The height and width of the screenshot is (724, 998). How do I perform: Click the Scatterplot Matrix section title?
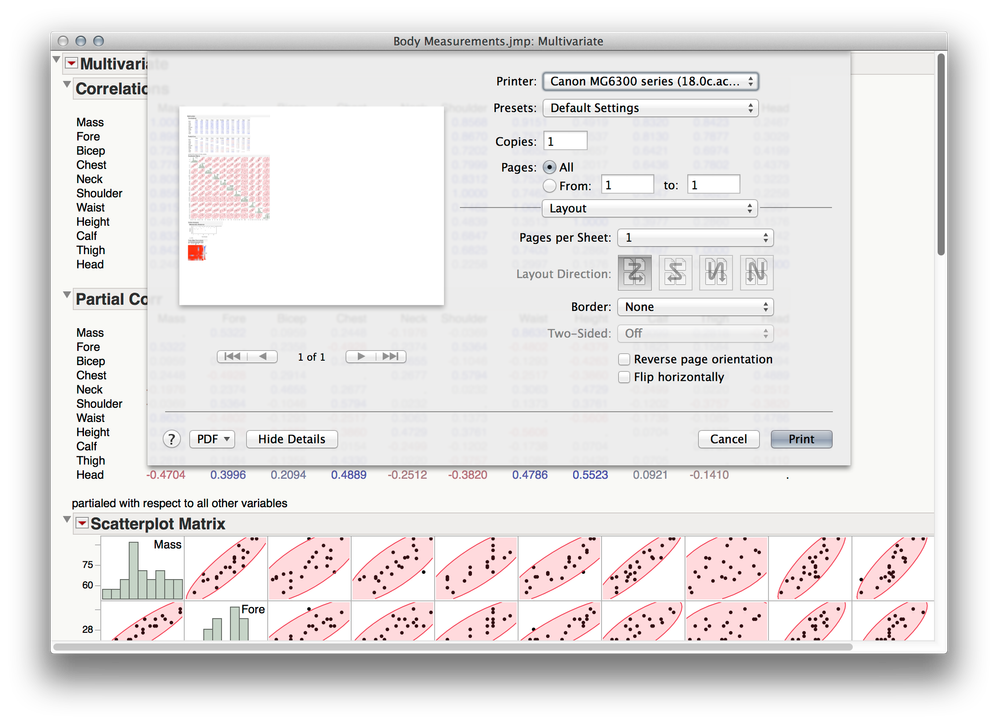(158, 524)
